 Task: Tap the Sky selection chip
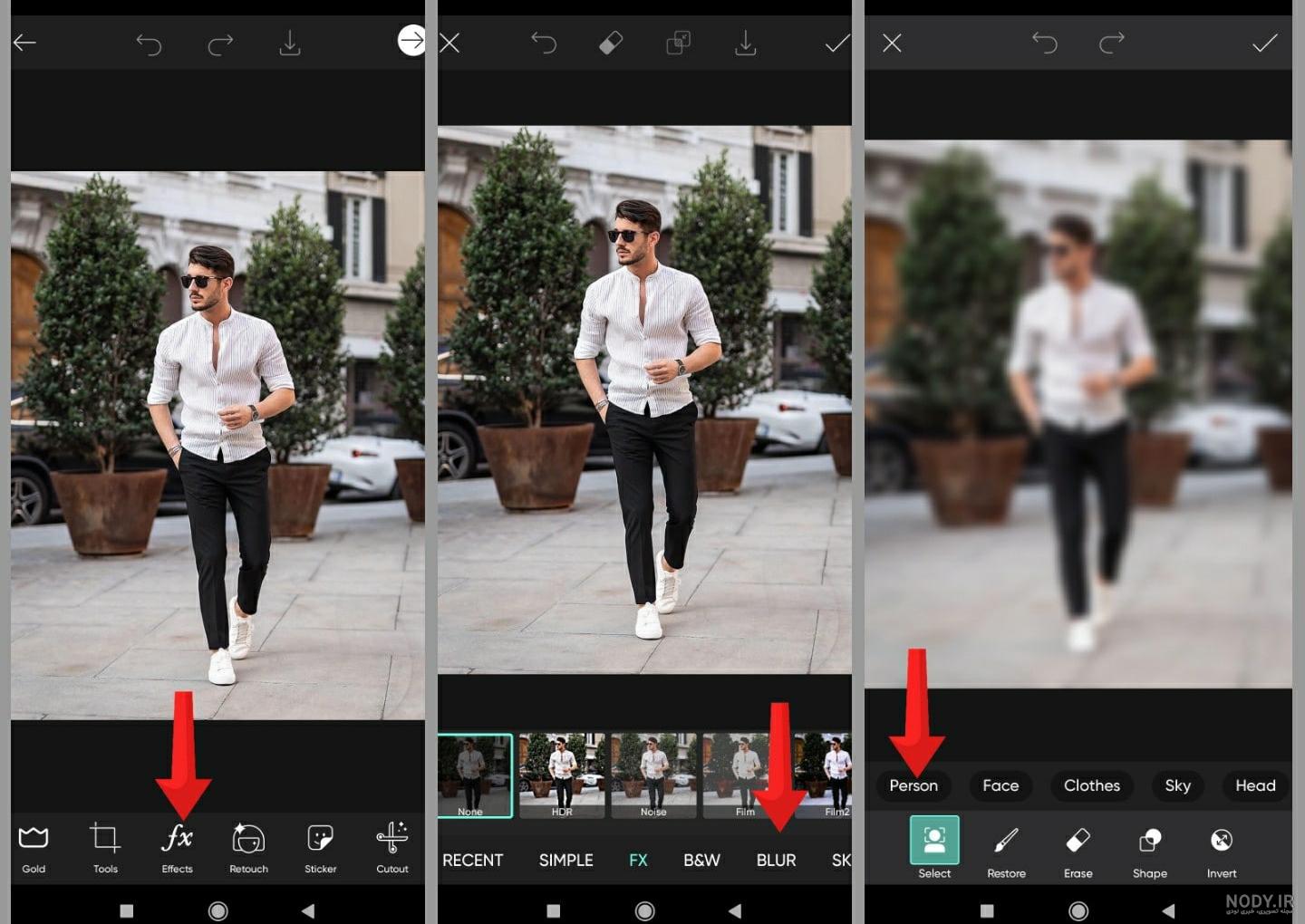point(1178,785)
